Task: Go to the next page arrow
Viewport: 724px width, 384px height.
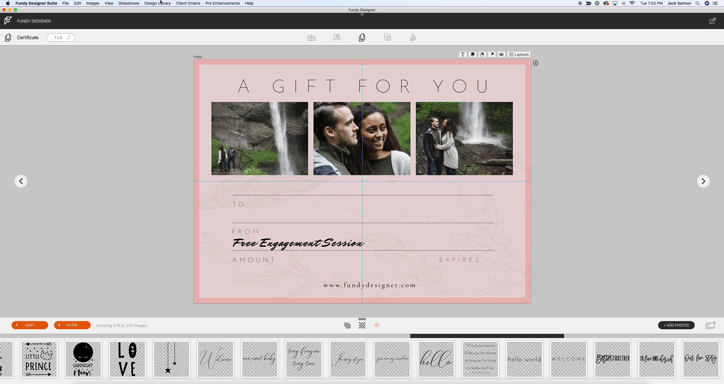Action: coord(703,181)
